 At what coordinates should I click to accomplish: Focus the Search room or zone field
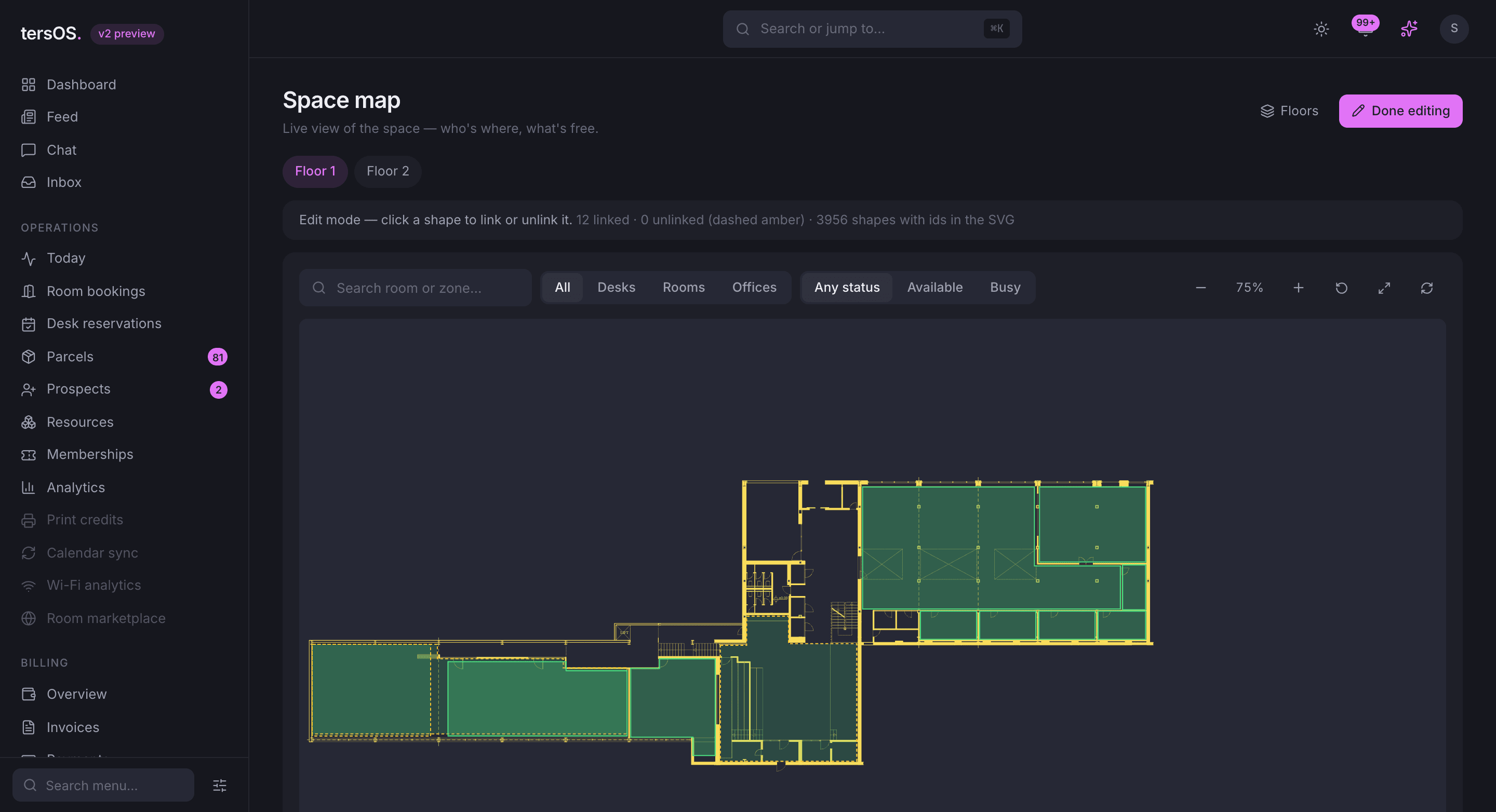(415, 288)
